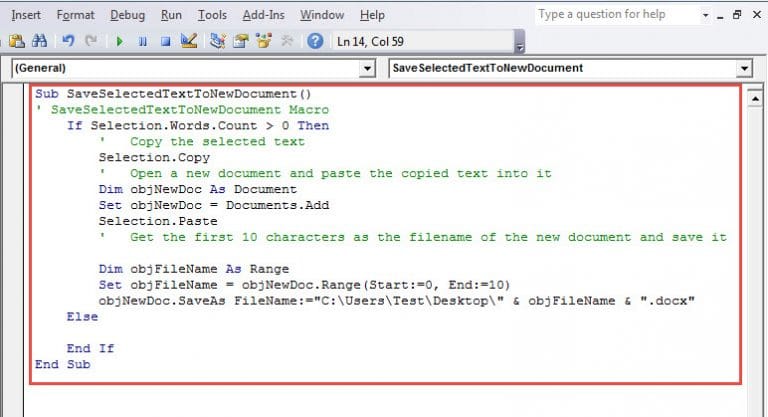Image resolution: width=768 pixels, height=417 pixels.
Task: Expand the (General) object dropdown
Action: click(365, 69)
